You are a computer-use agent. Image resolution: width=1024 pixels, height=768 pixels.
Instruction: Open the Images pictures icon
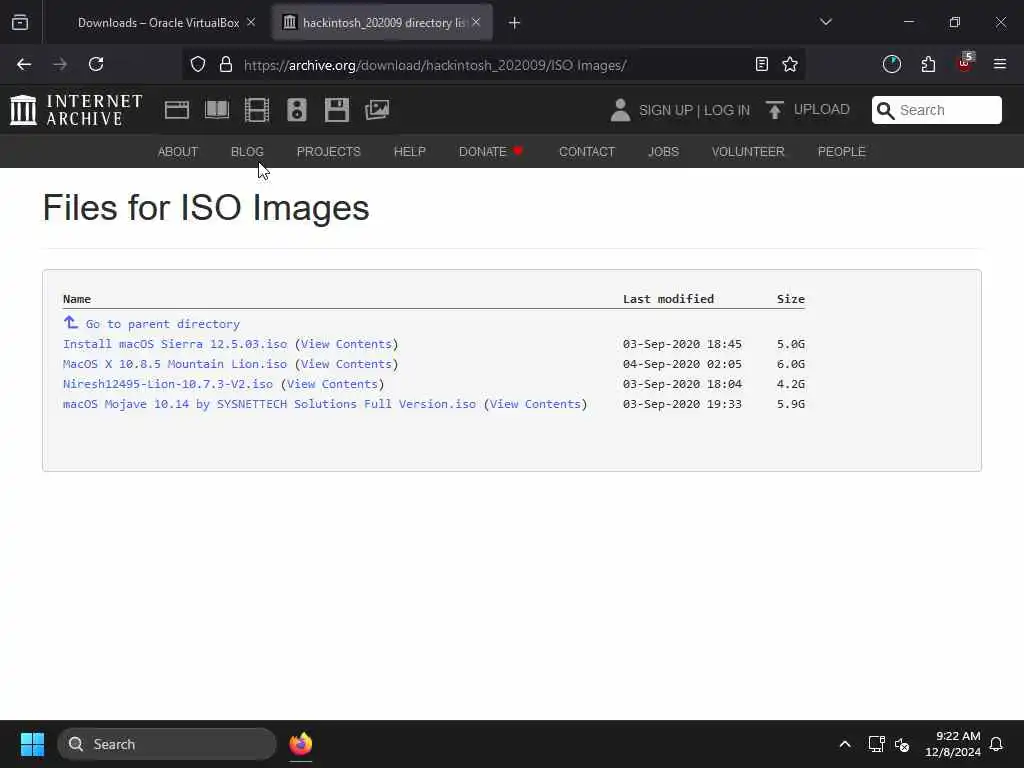pos(377,110)
